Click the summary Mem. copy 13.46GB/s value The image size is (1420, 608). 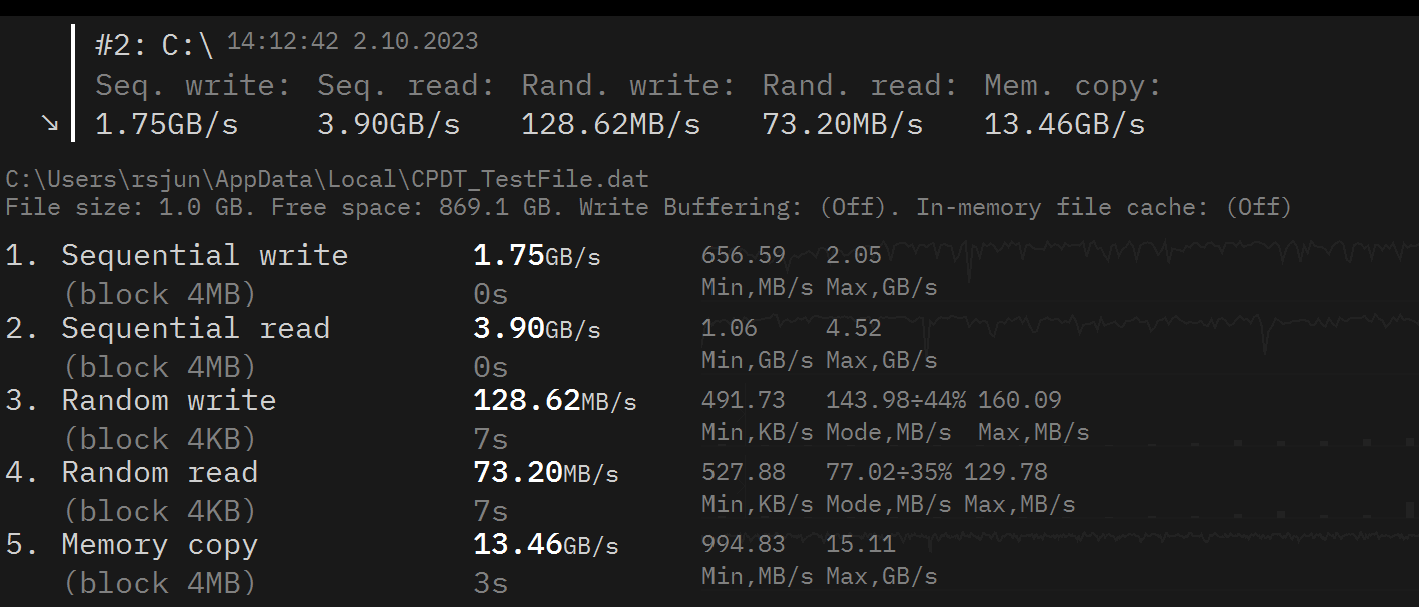coord(1064,124)
